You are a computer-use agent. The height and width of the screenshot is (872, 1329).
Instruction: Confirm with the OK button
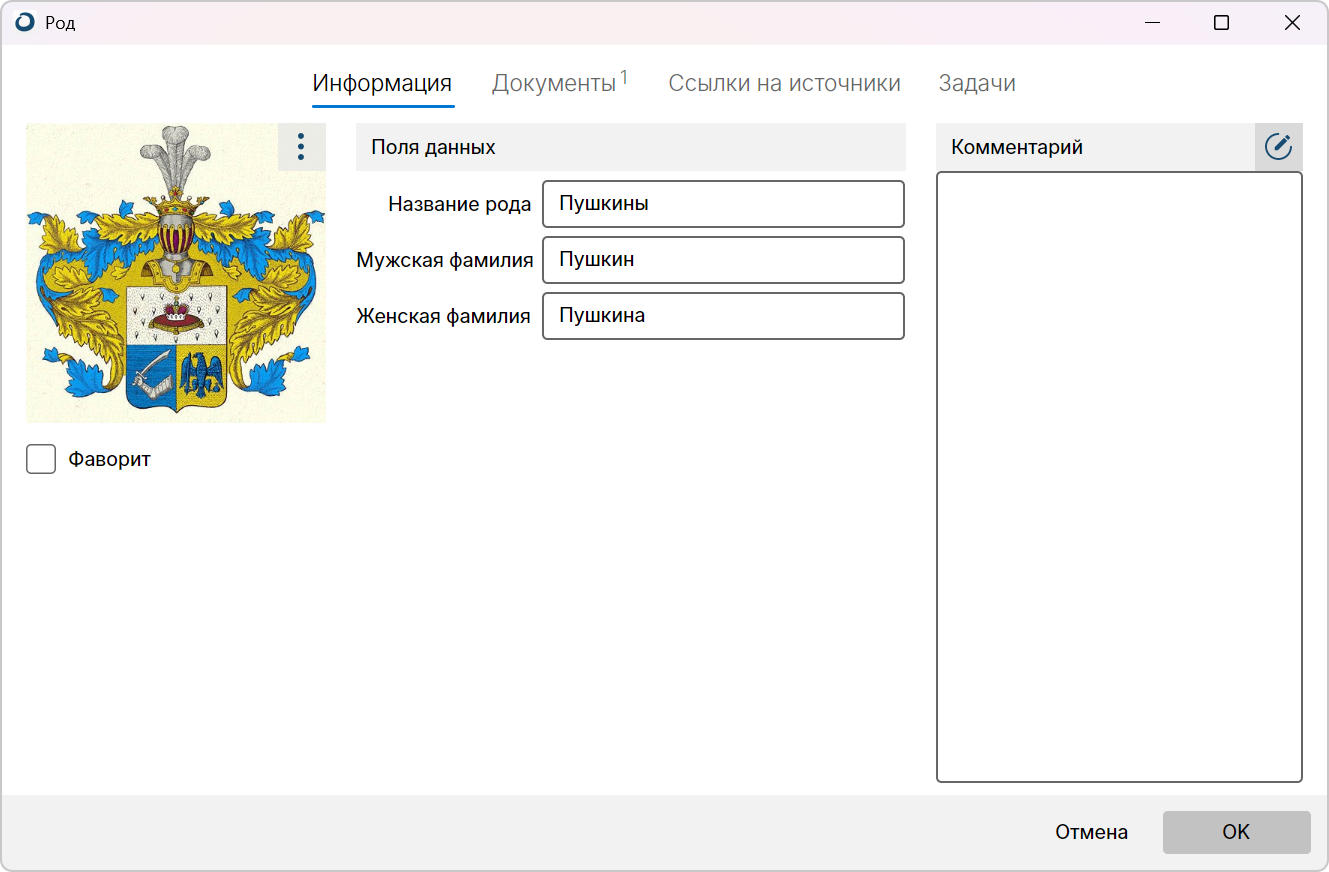click(x=1236, y=832)
